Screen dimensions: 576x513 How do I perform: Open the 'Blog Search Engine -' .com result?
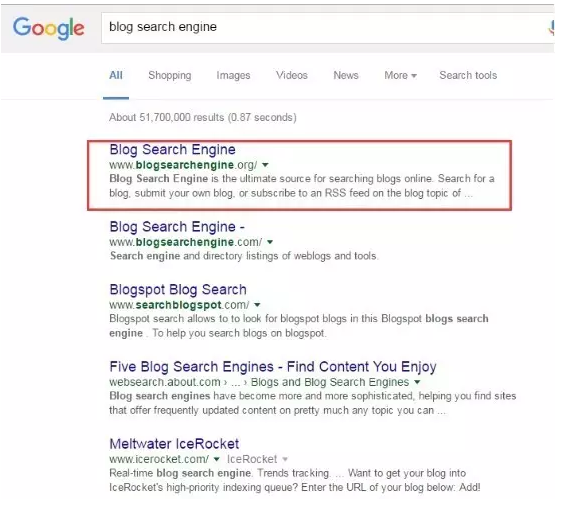(x=177, y=227)
